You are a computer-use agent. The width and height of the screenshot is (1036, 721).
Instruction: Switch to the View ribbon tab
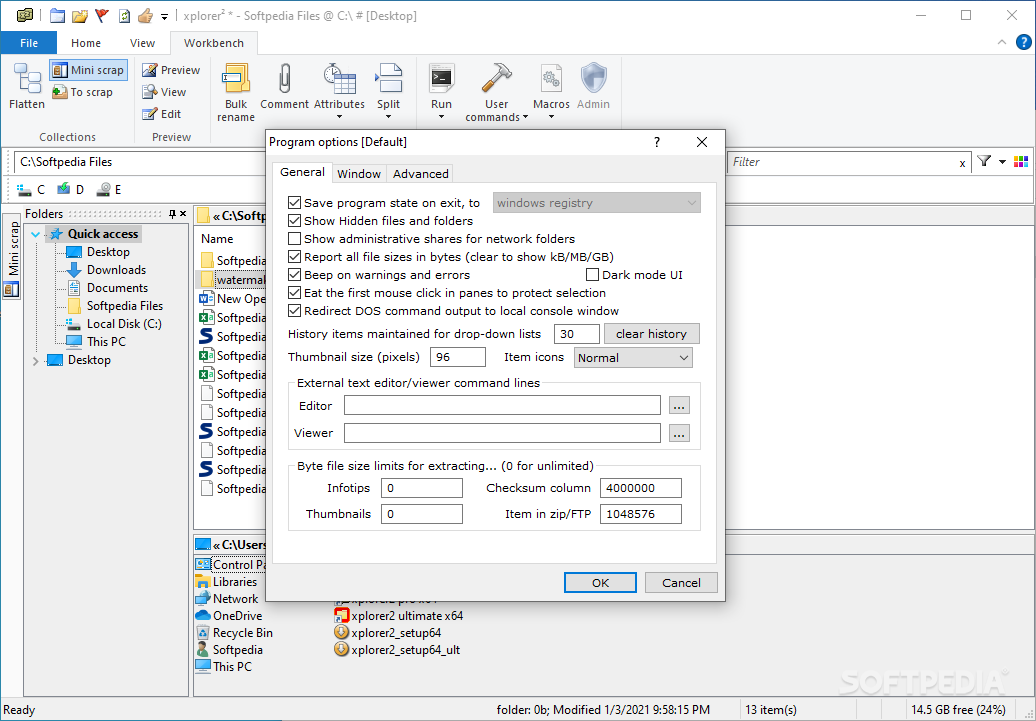142,43
